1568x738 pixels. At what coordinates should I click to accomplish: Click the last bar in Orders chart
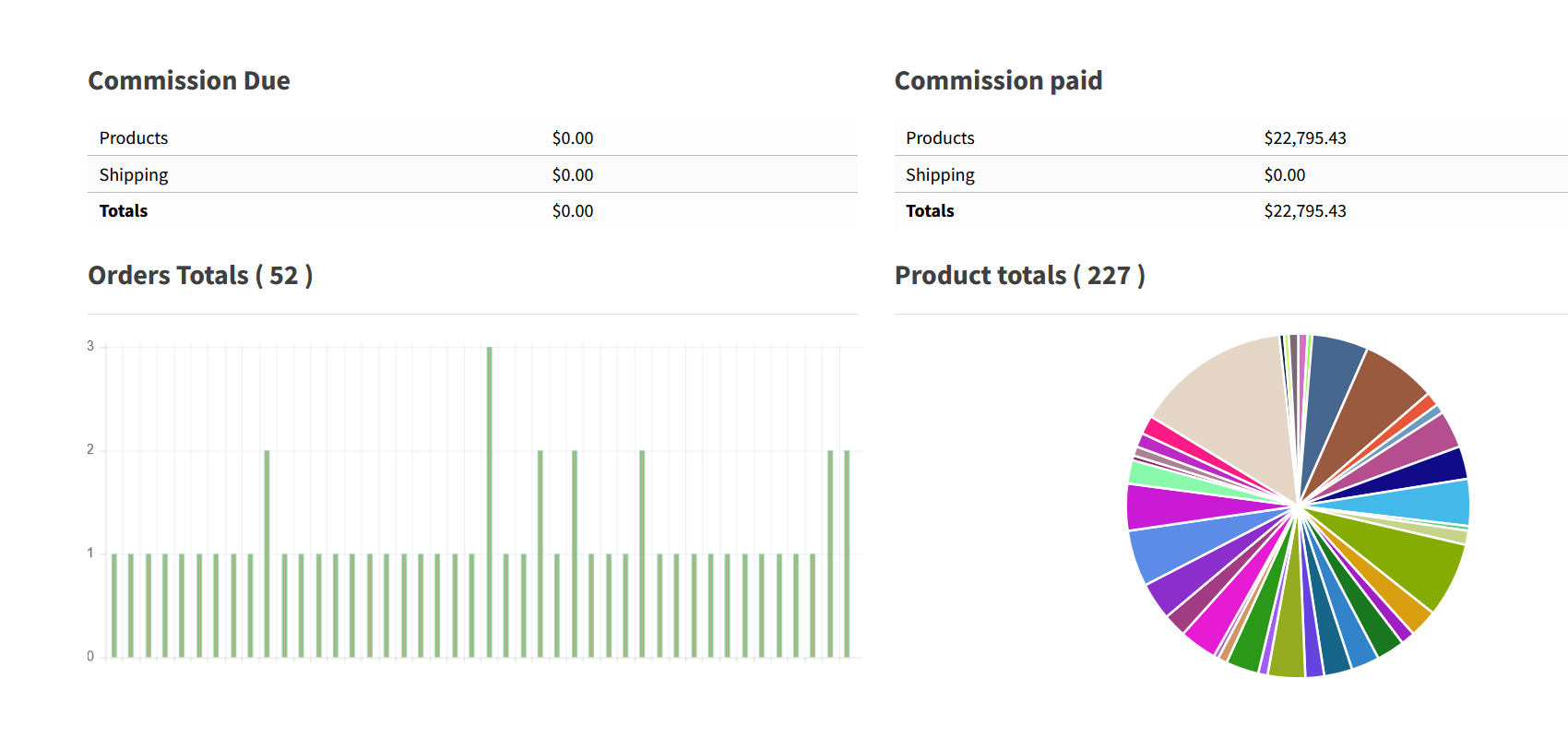point(847,553)
